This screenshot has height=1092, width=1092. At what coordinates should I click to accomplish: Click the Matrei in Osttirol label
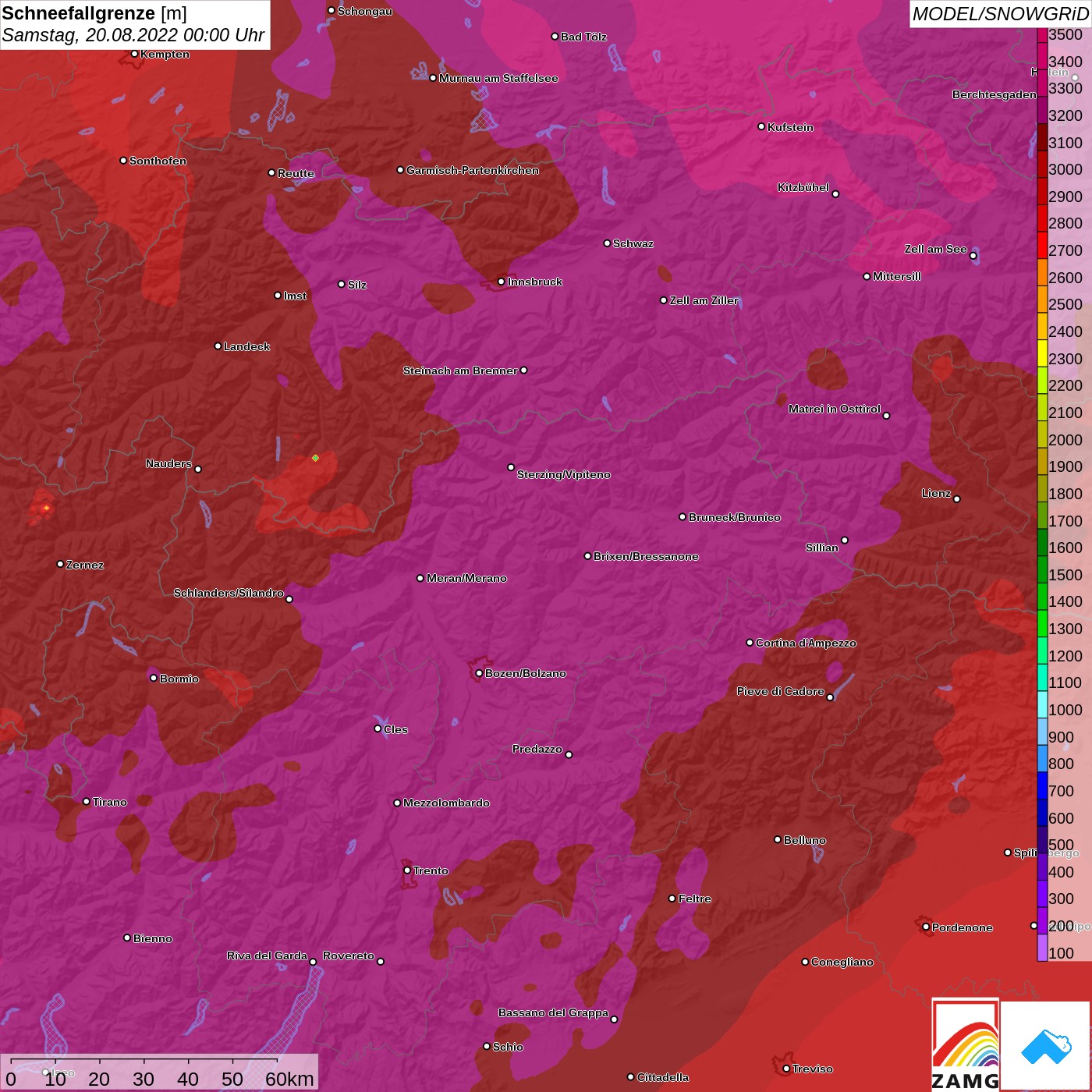(x=835, y=409)
